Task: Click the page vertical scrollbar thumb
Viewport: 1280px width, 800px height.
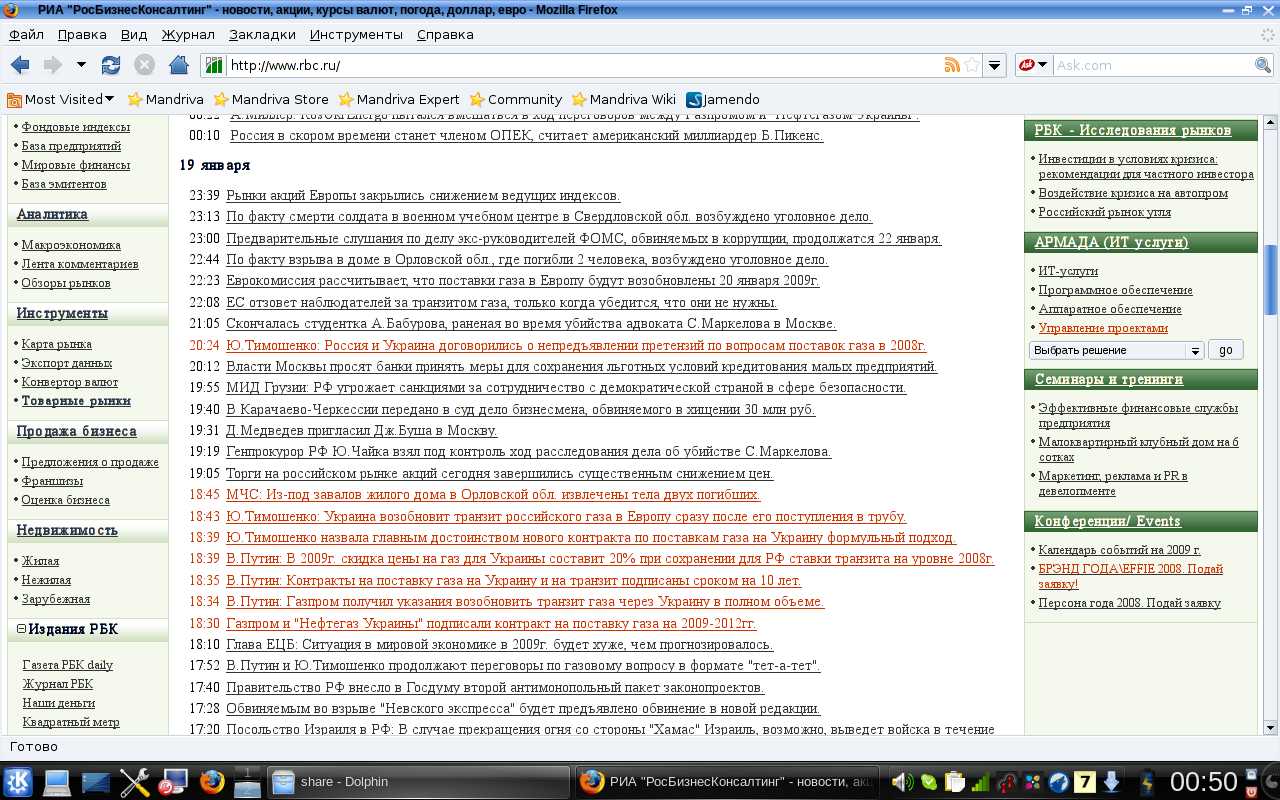Action: [x=1271, y=280]
